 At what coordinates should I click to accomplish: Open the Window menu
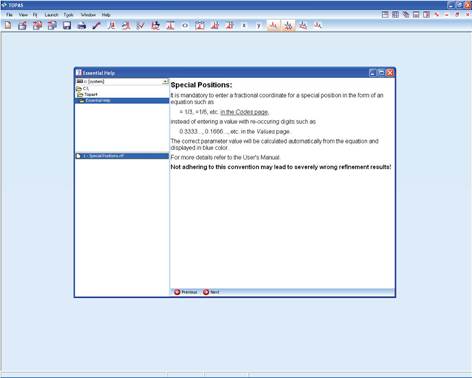click(88, 15)
